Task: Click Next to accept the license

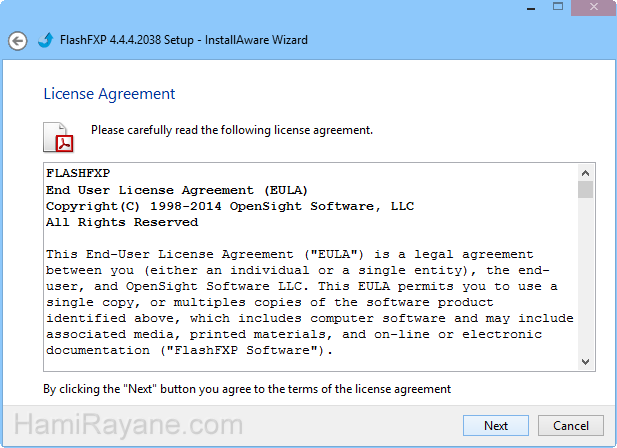Action: [495, 426]
